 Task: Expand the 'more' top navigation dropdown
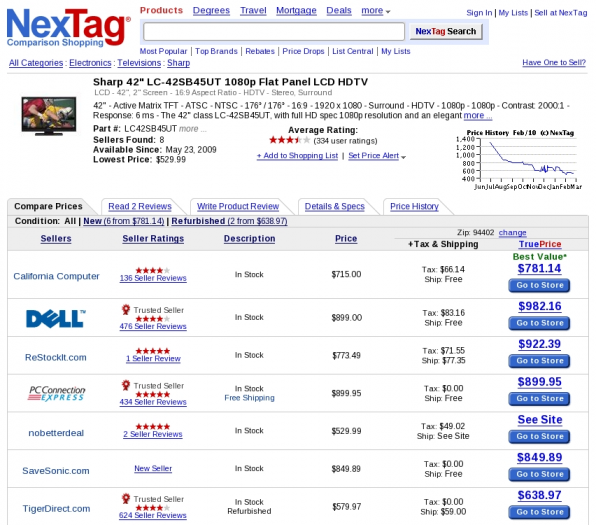tap(376, 11)
